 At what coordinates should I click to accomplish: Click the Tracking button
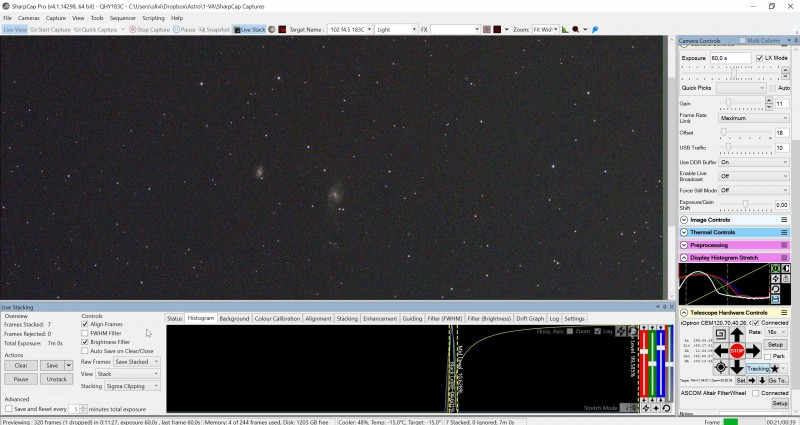click(x=758, y=368)
